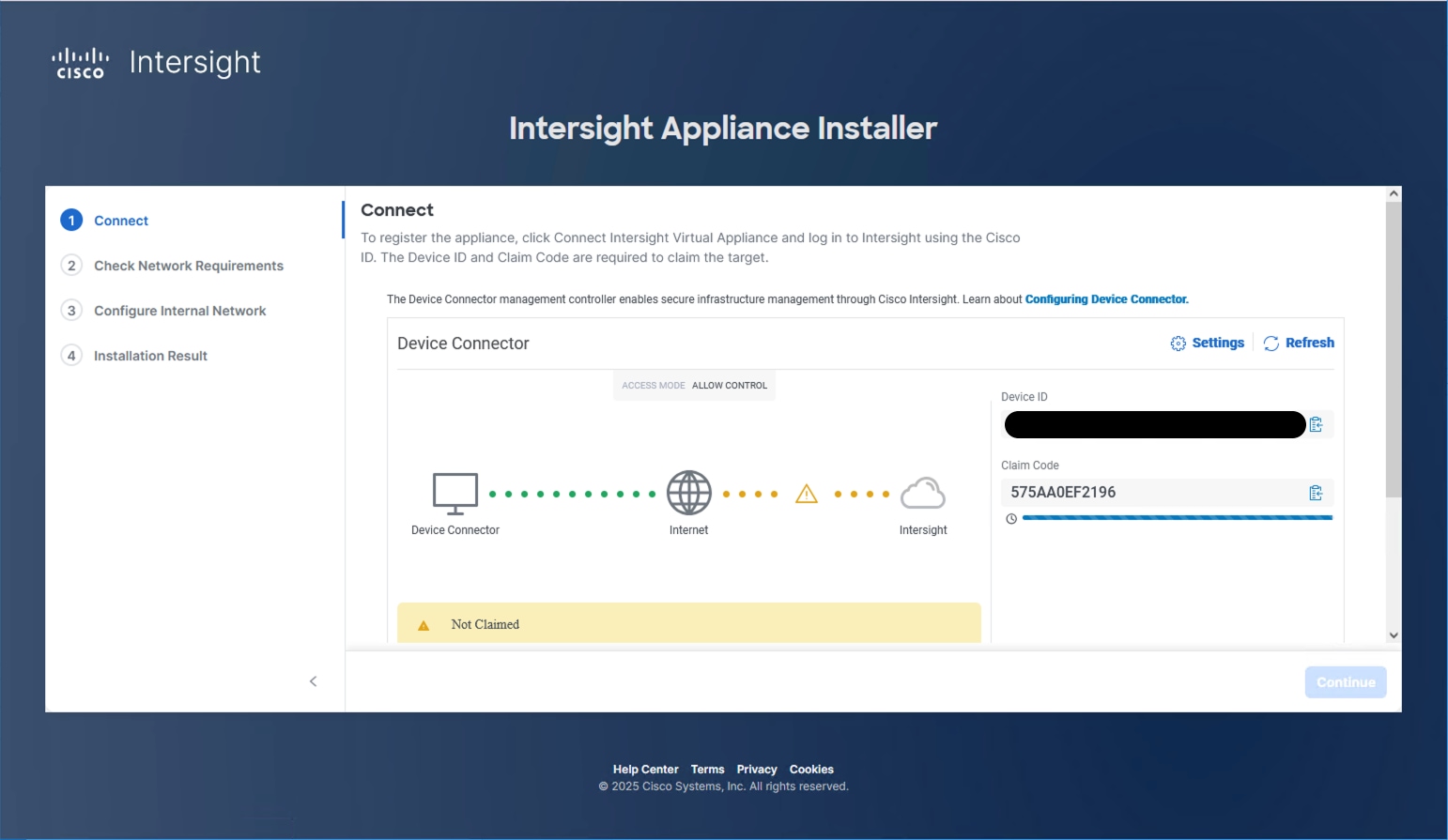Click step 1 number circle
Viewport: 1448px width, 840px height.
point(71,221)
